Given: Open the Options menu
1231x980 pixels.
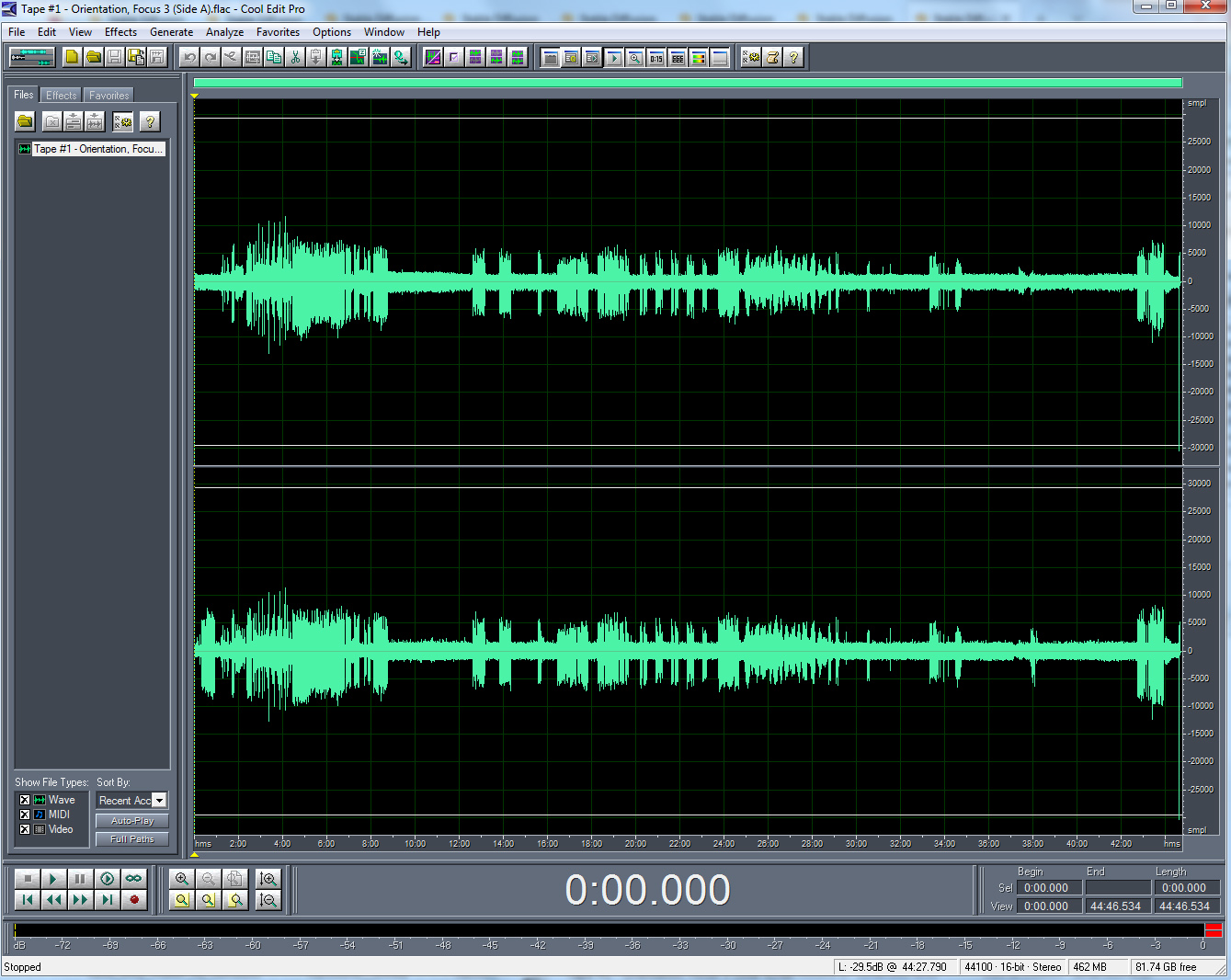Looking at the screenshot, I should tap(332, 32).
